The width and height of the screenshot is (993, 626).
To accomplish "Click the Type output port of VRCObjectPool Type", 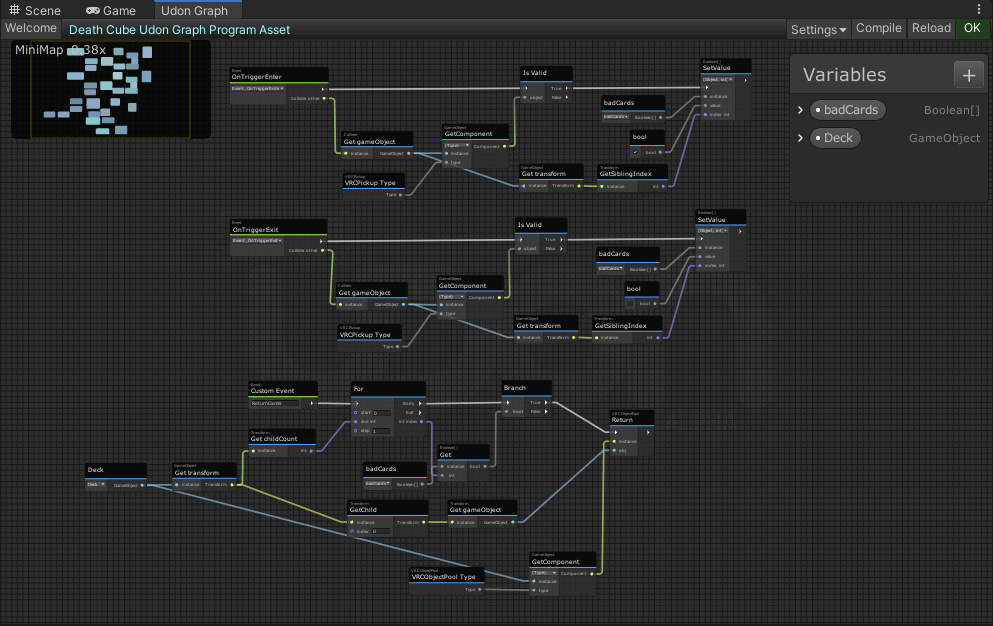I will [x=479, y=589].
